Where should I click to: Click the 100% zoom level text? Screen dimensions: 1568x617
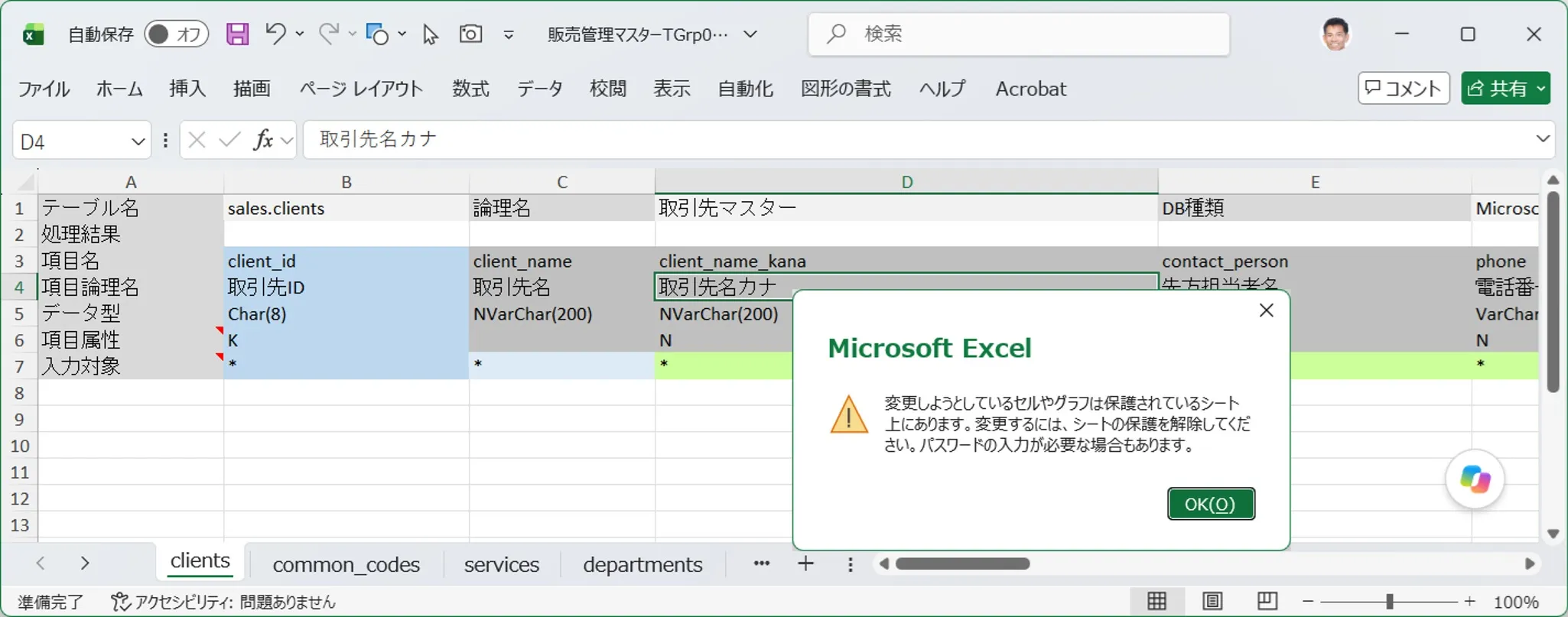click(1516, 602)
